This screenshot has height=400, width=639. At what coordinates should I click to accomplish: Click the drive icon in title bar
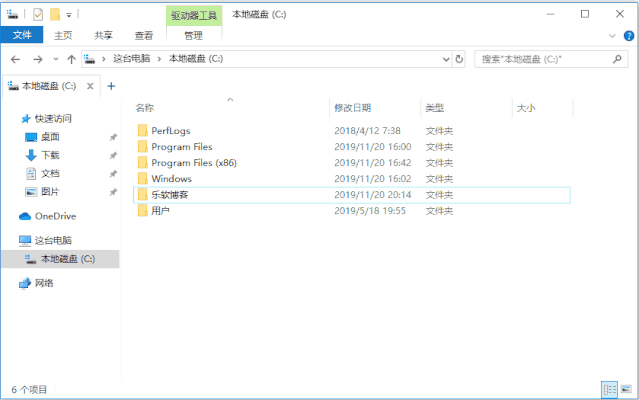click(12, 15)
